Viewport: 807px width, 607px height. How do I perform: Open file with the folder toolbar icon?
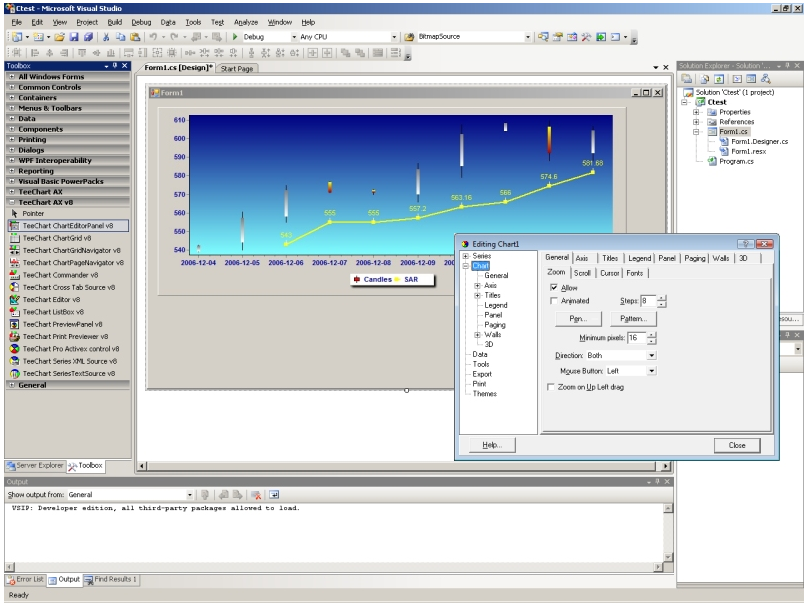coord(60,37)
